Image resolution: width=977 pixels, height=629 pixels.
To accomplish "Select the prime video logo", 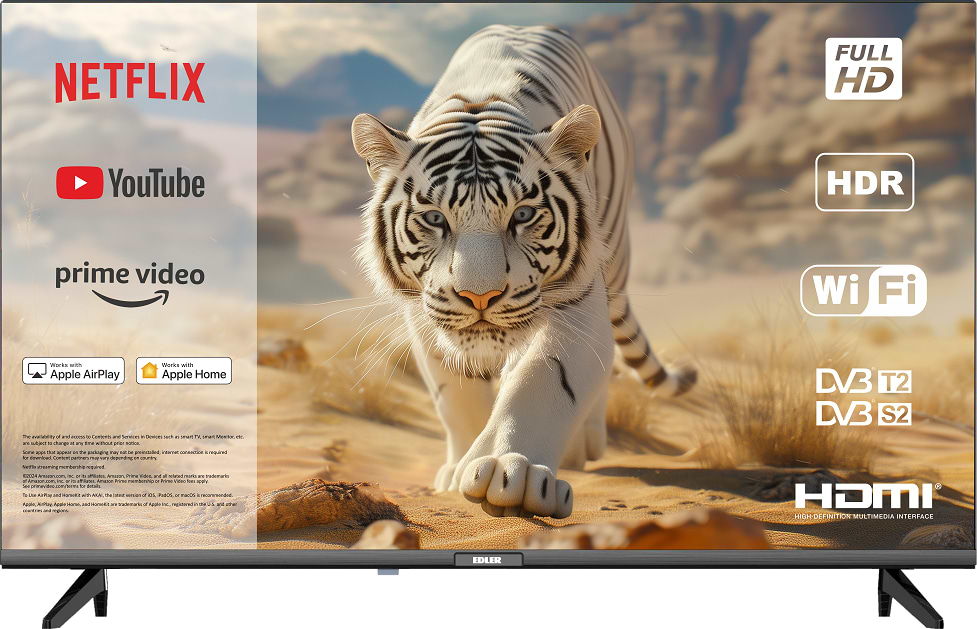I will coord(129,283).
